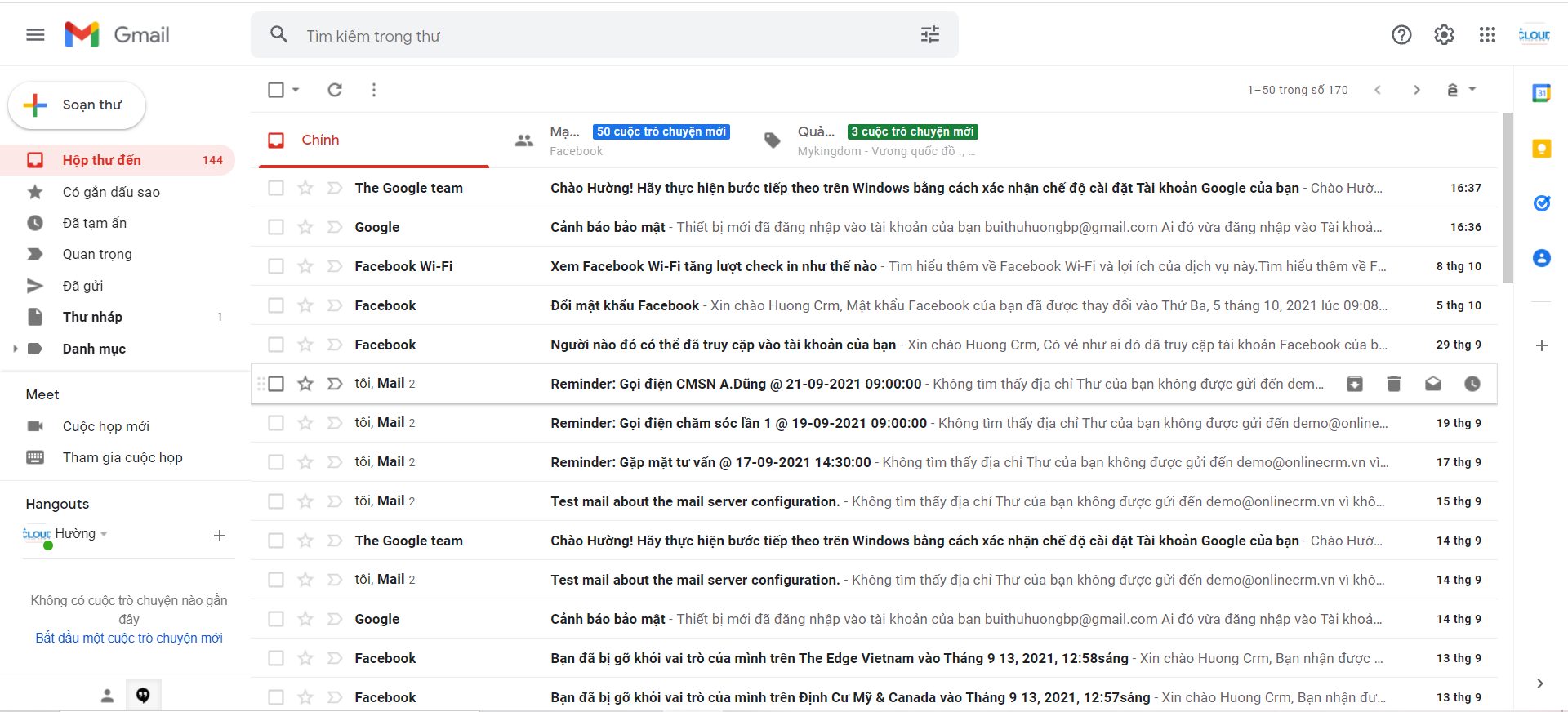Screen dimensions: 1568x712
Task: Select the Facebook Wi-Fi email checkbox
Action: (276, 266)
